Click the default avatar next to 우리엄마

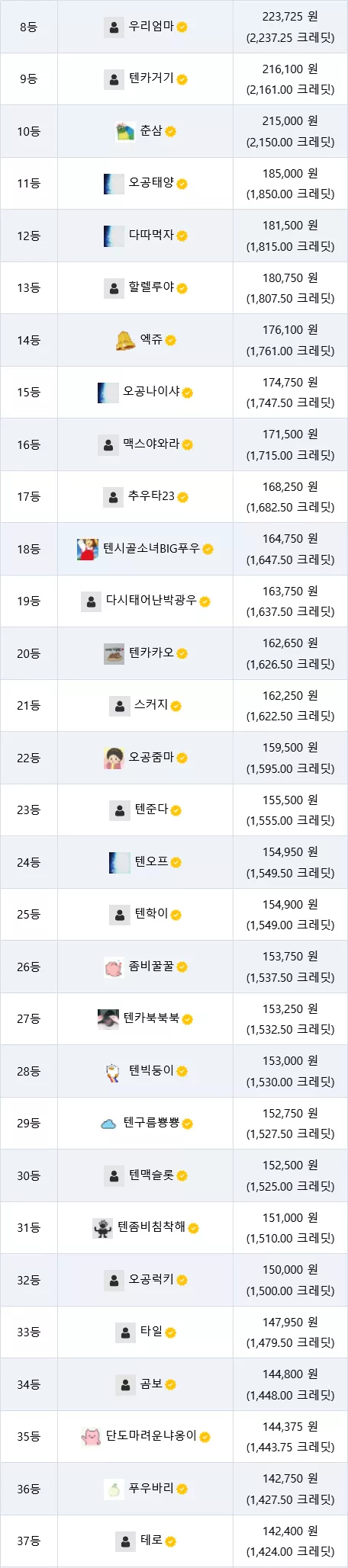point(114,27)
